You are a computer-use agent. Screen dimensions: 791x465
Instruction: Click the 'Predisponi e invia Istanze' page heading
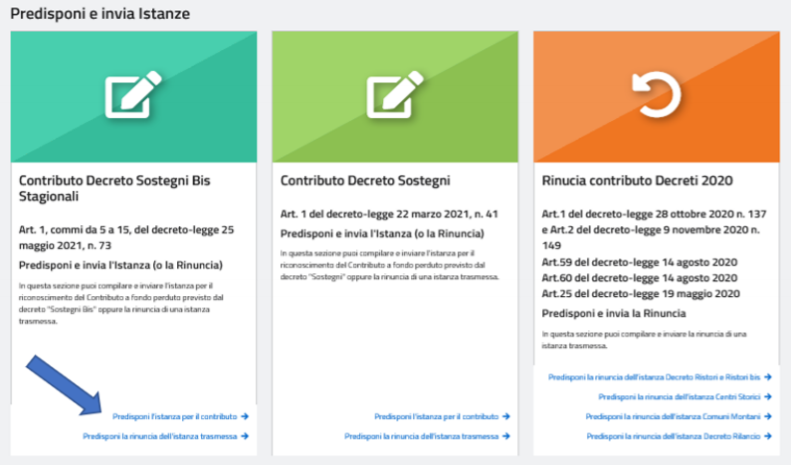click(100, 14)
